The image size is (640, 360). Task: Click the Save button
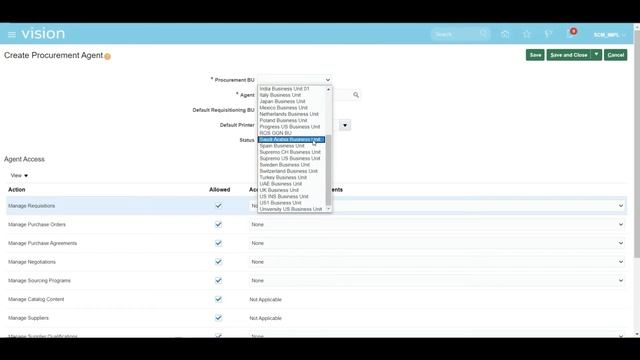535,55
